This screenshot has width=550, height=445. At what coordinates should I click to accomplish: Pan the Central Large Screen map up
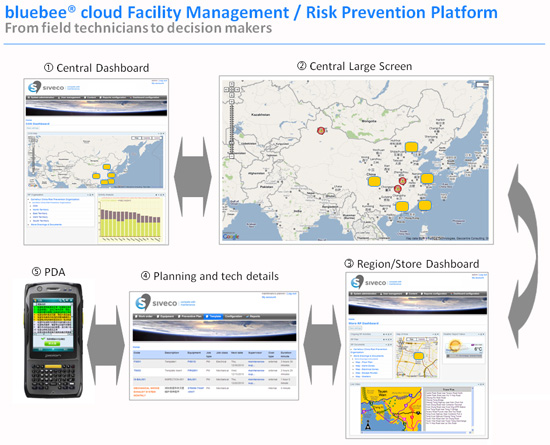tap(232, 84)
